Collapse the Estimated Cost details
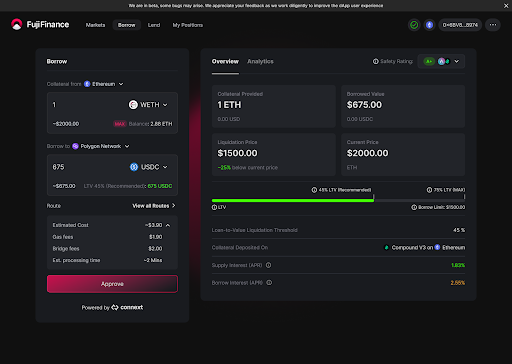This screenshot has width=512, height=364. coord(168,225)
